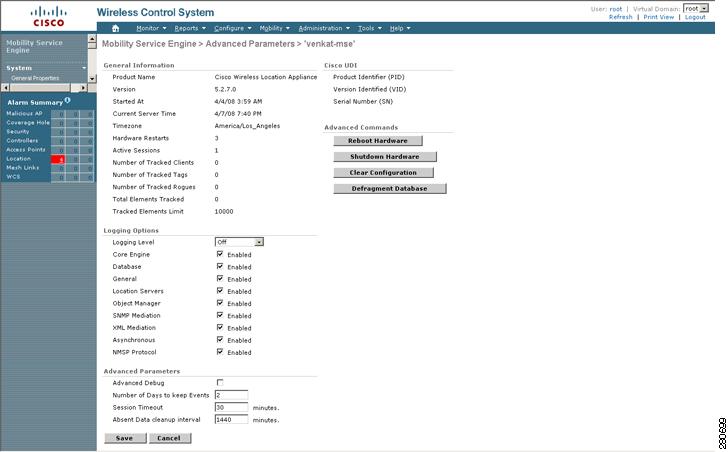Open the Logging Level dropdown
Screen dimensions: 728x452
[x=239, y=242]
